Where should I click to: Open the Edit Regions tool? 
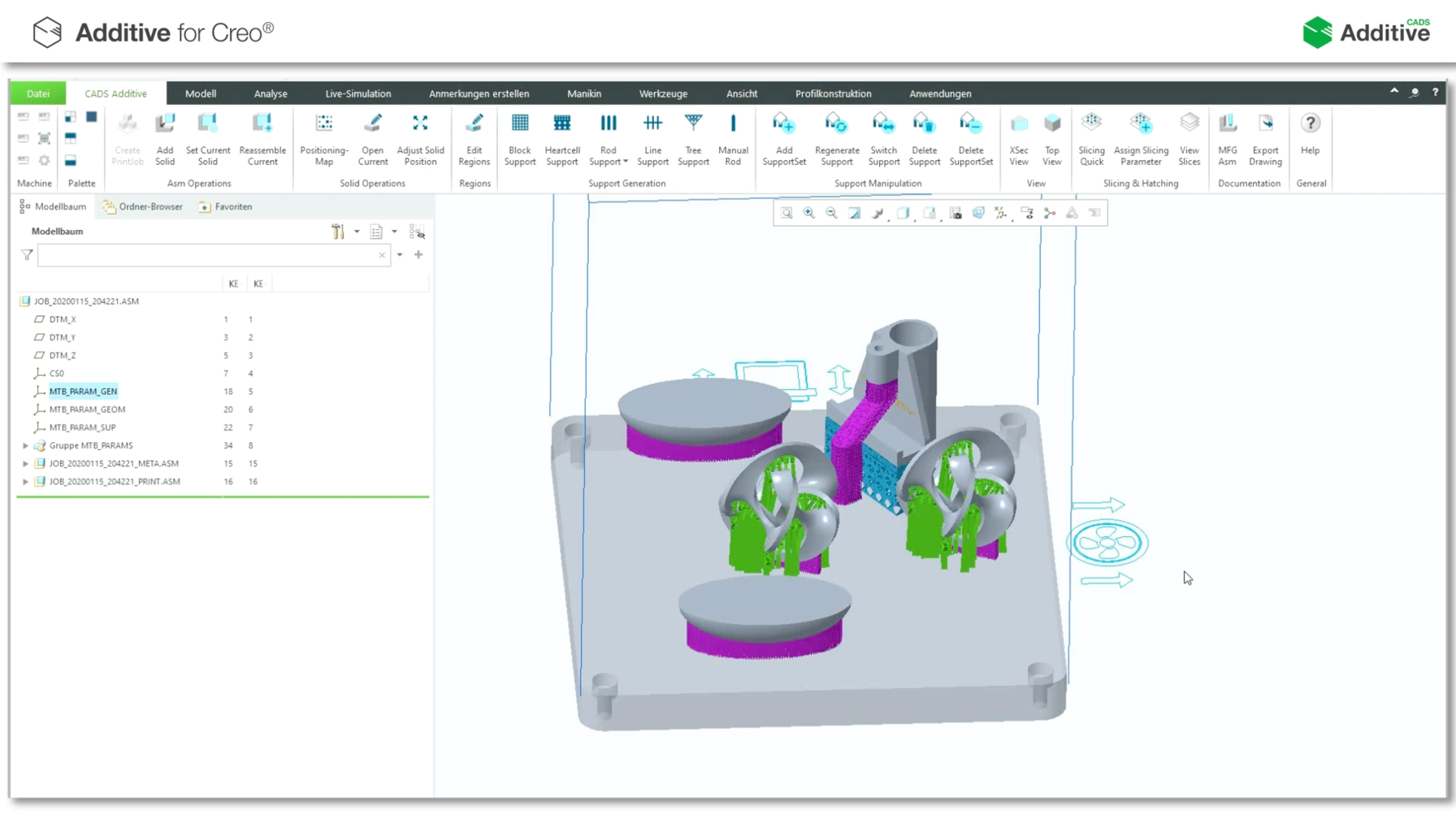click(474, 140)
